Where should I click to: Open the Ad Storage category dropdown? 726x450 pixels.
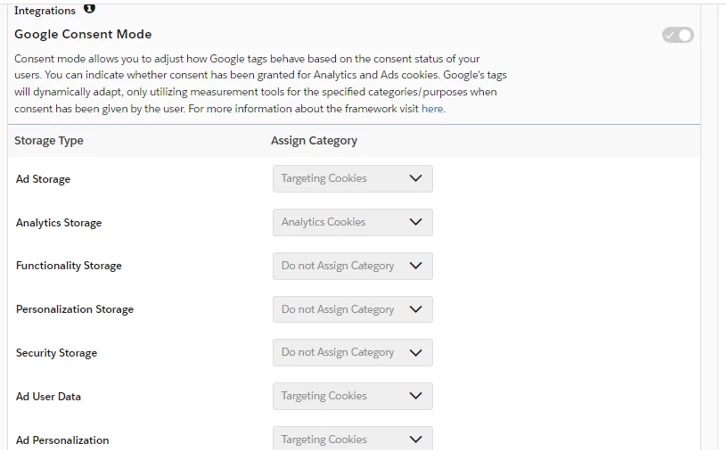pos(352,179)
